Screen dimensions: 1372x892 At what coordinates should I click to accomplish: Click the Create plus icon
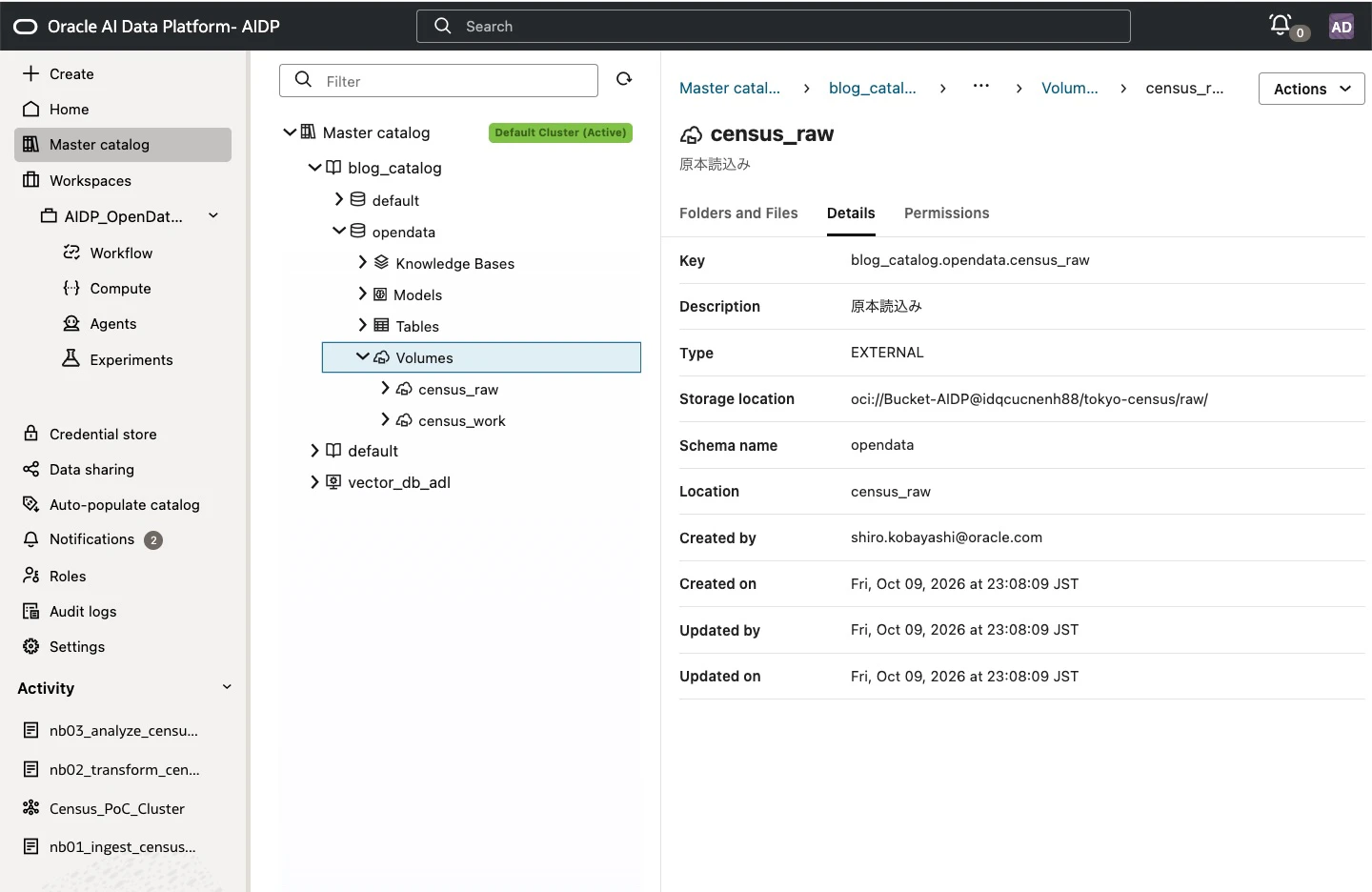[31, 73]
